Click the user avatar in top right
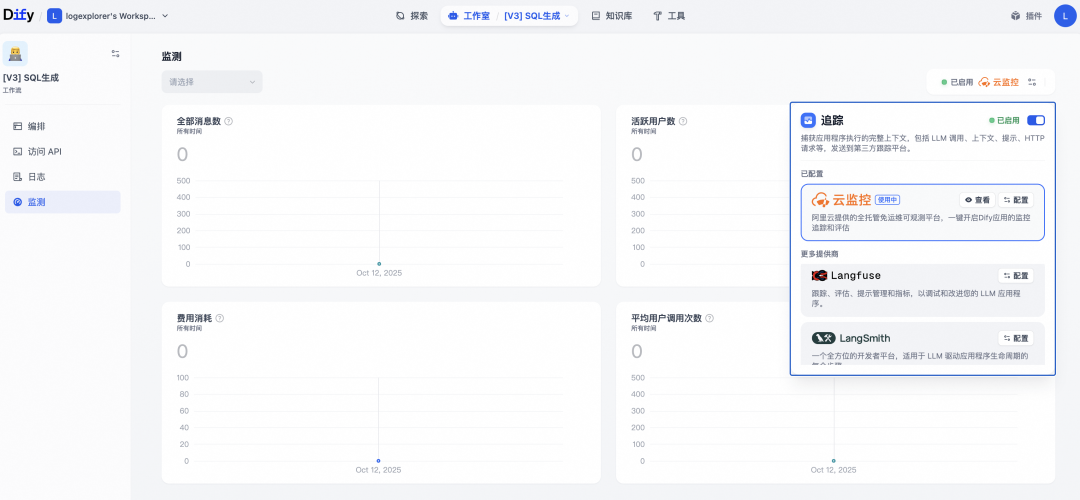Image resolution: width=1080 pixels, height=500 pixels. click(1064, 16)
